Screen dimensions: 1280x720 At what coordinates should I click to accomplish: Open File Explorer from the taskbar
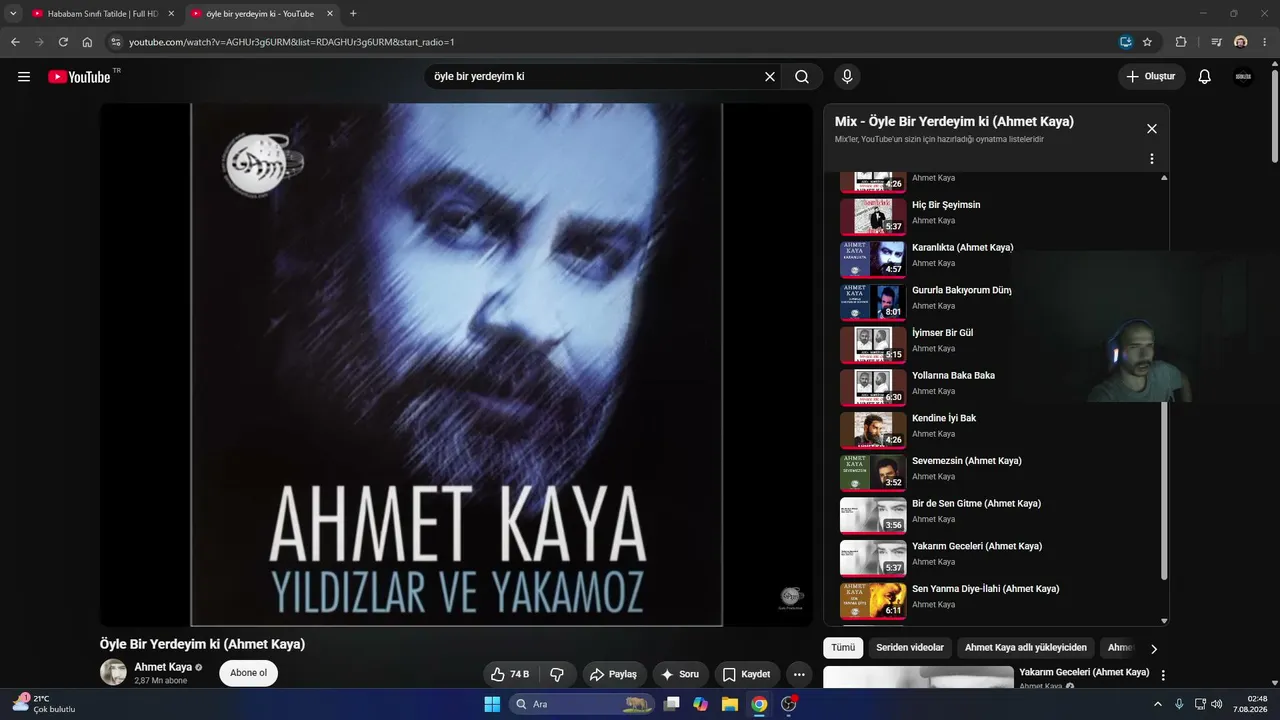click(x=730, y=704)
